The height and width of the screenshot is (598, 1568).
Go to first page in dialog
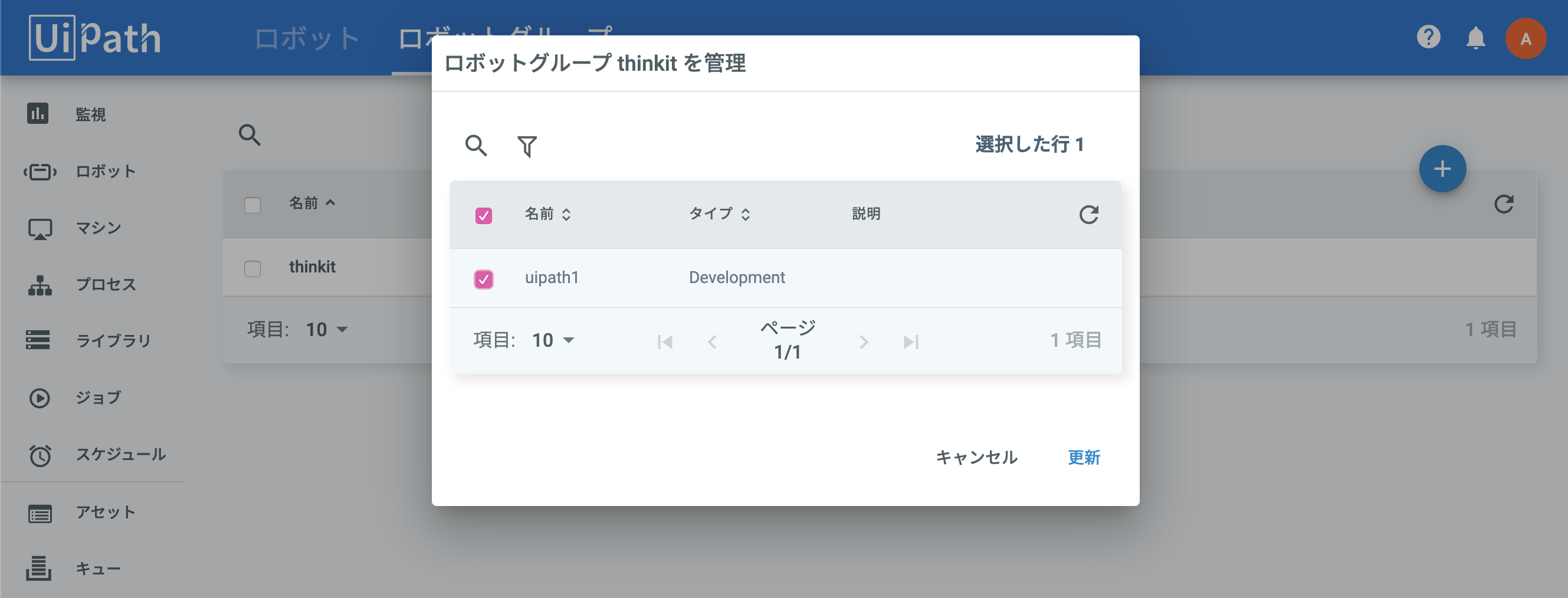click(665, 342)
